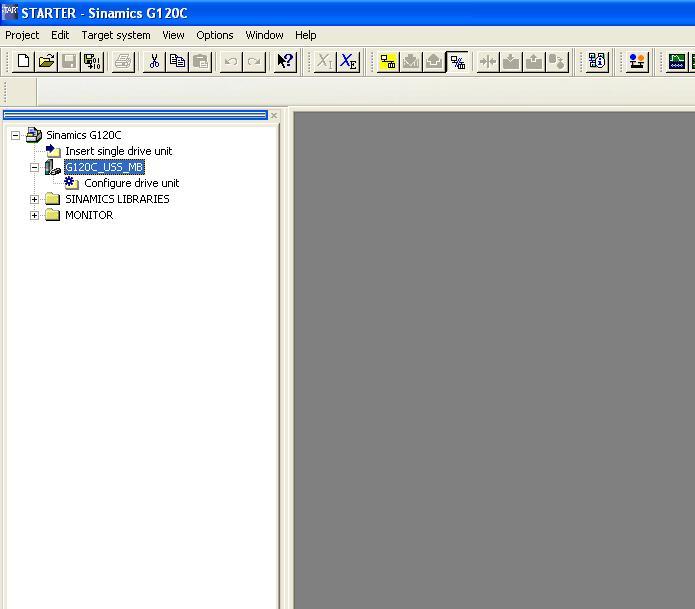Select MONITOR tree item
This screenshot has height=609, width=695.
pos(89,215)
